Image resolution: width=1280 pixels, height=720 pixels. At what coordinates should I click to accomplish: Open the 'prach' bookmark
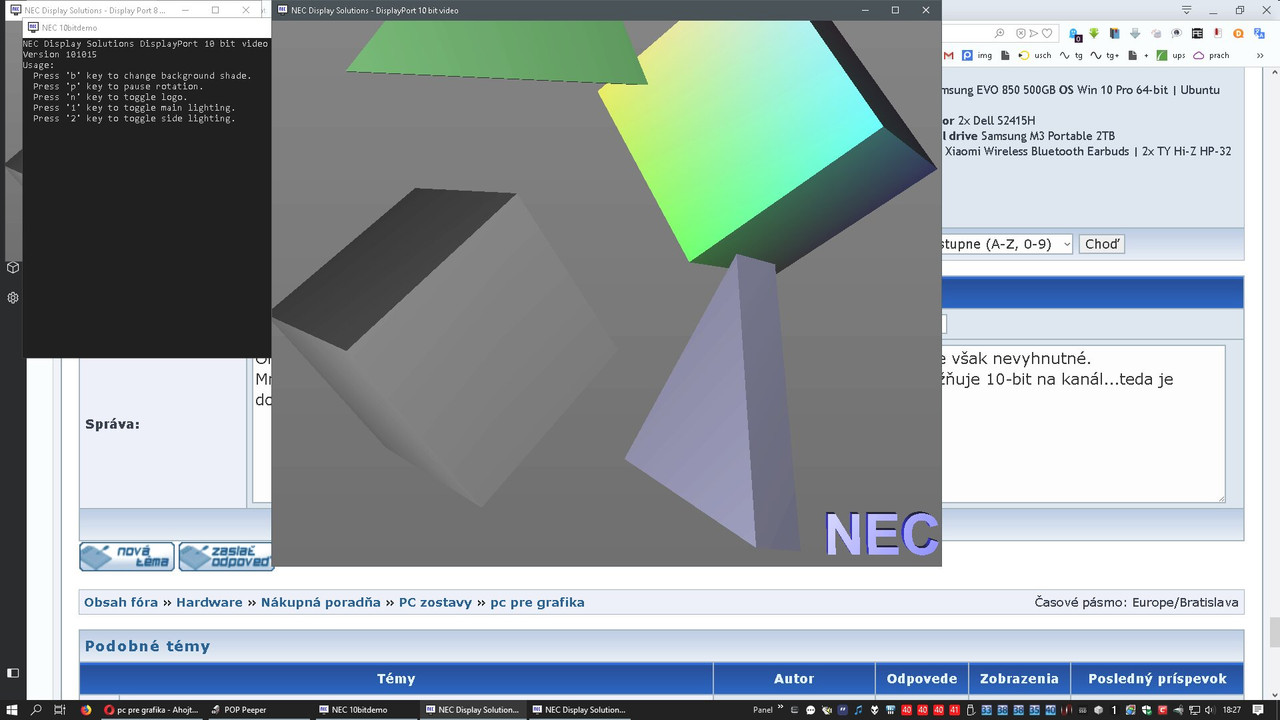1210,55
